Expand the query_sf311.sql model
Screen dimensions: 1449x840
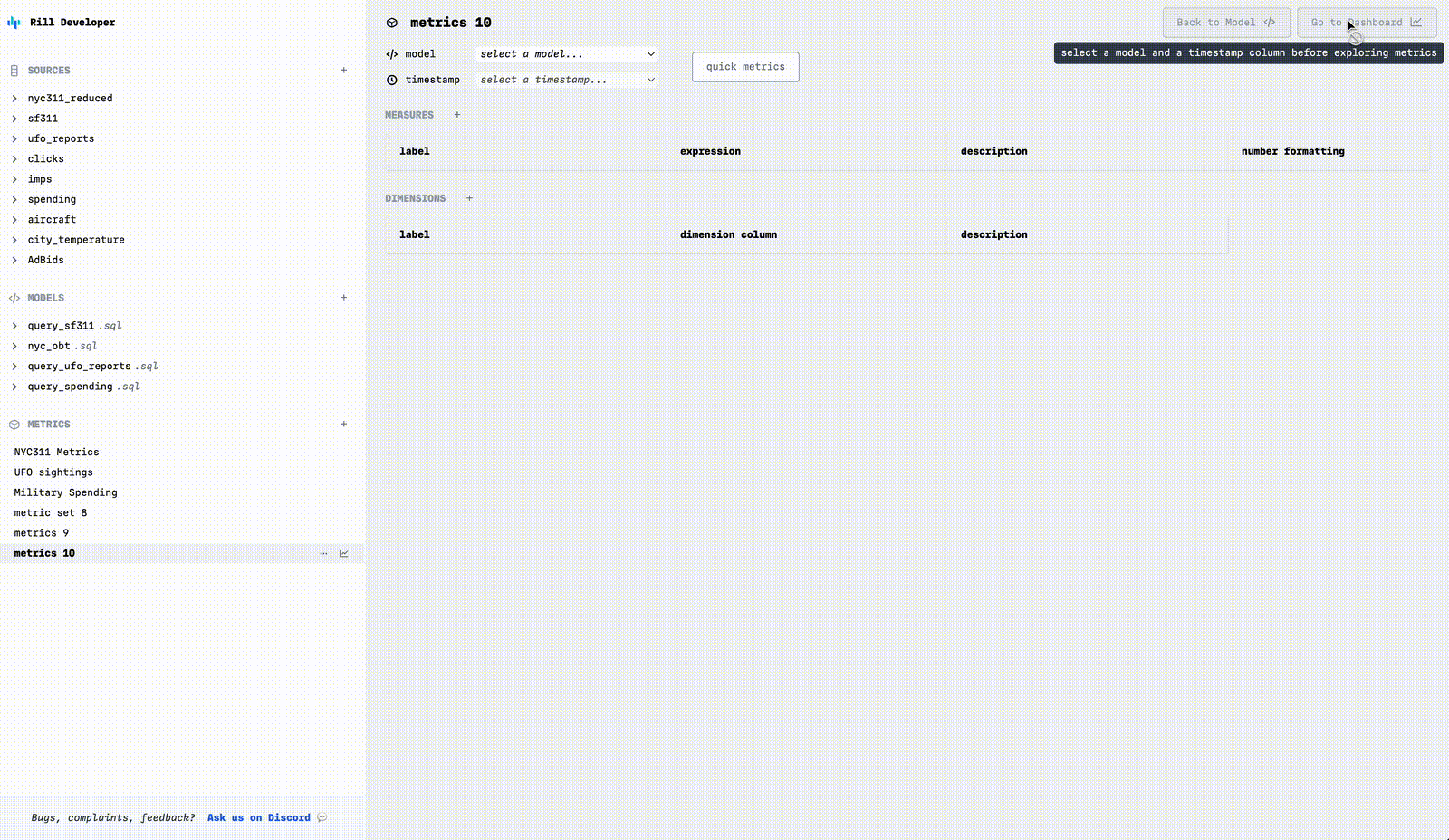click(14, 326)
